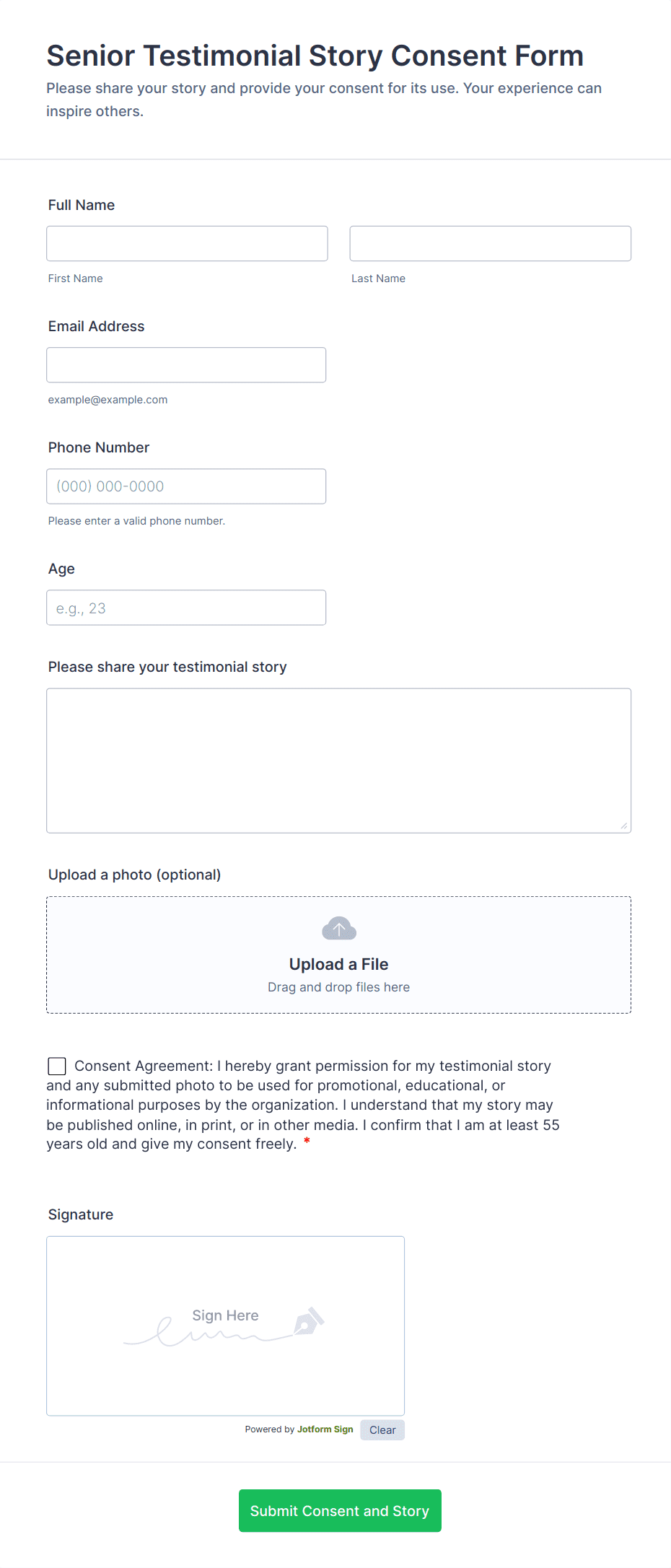Click the Signature field label
671x1568 pixels.
[x=81, y=1214]
